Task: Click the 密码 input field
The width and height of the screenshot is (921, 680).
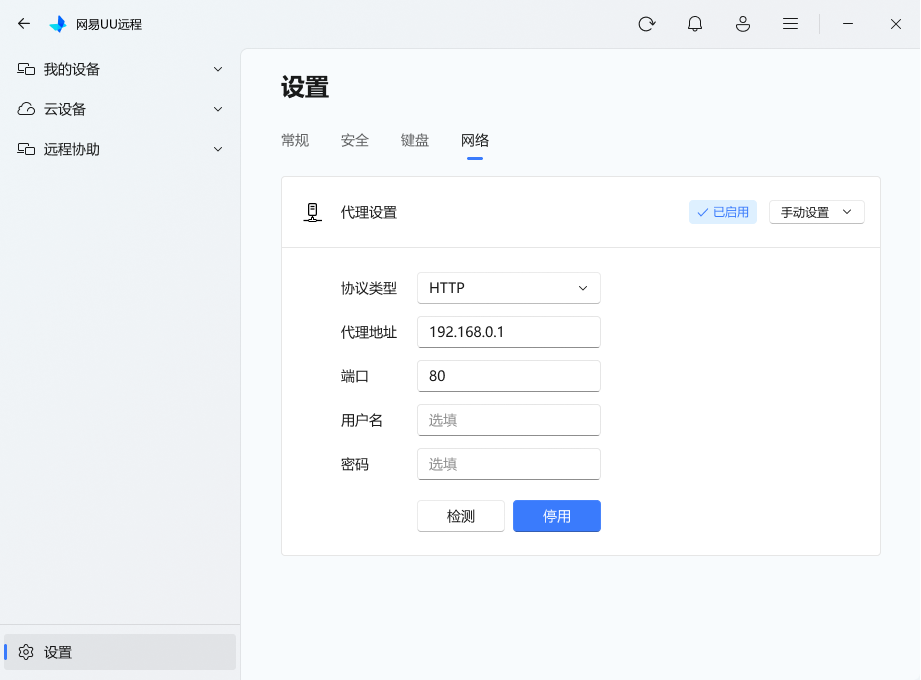Action: tap(509, 464)
